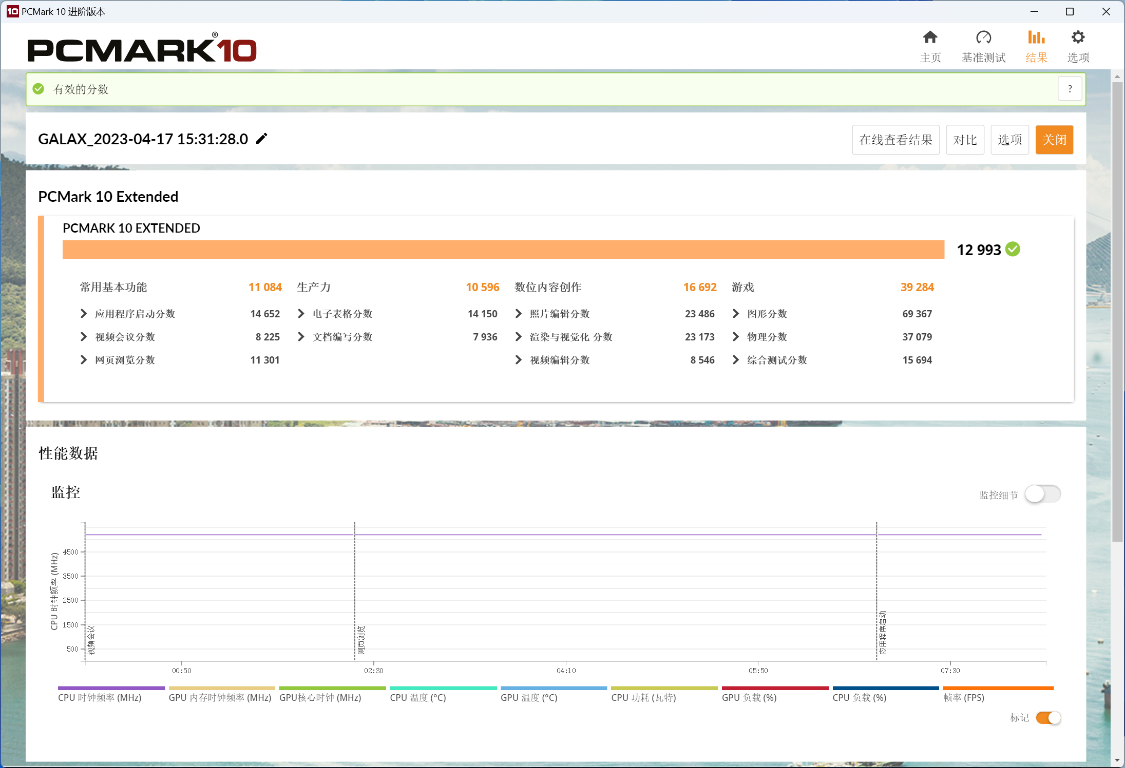Click the vertical scrollbar thumb
The width and height of the screenshot is (1125, 768).
pos(1118,311)
